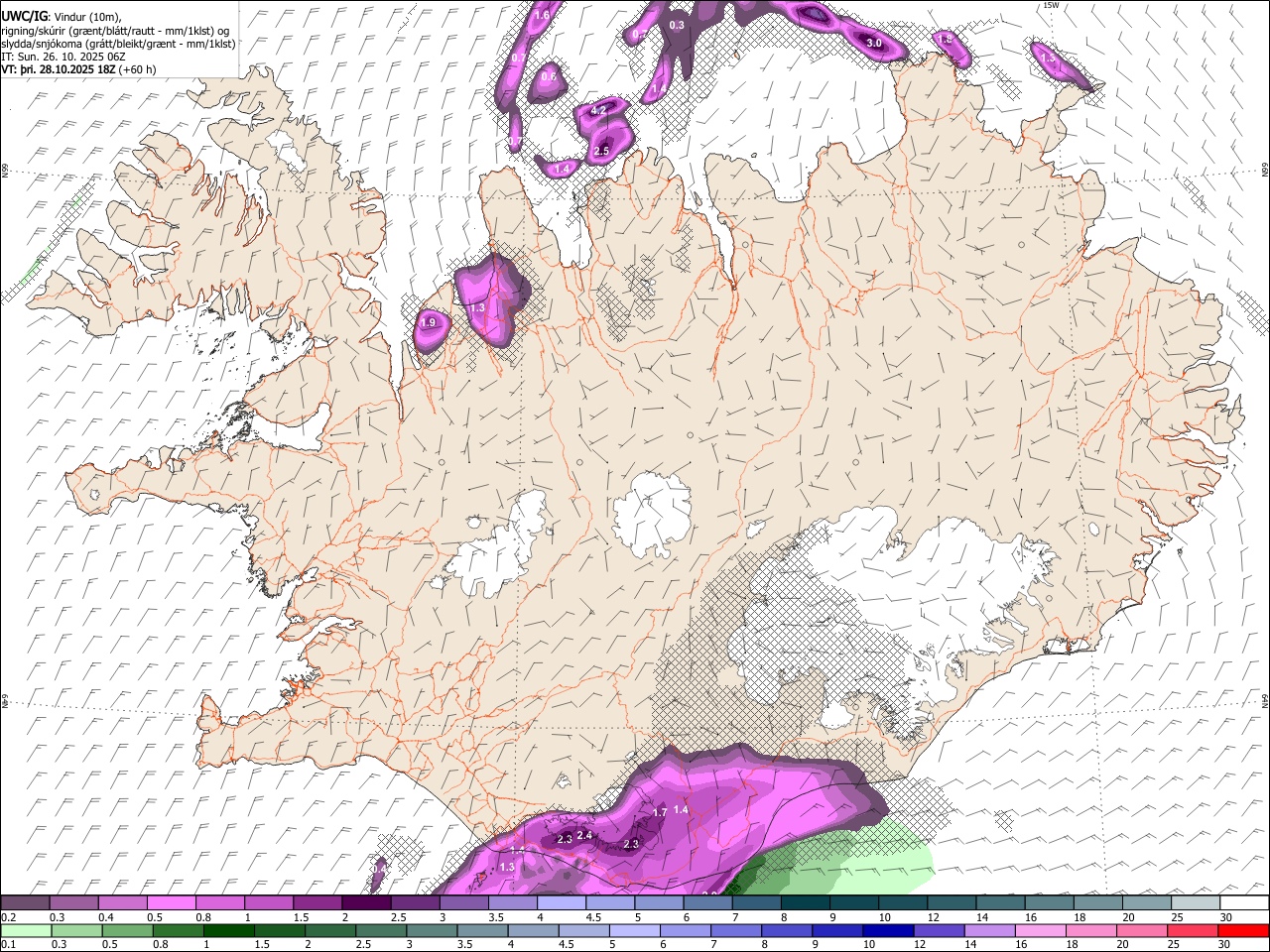Click the '15W' longitude label

[x=1052, y=6]
